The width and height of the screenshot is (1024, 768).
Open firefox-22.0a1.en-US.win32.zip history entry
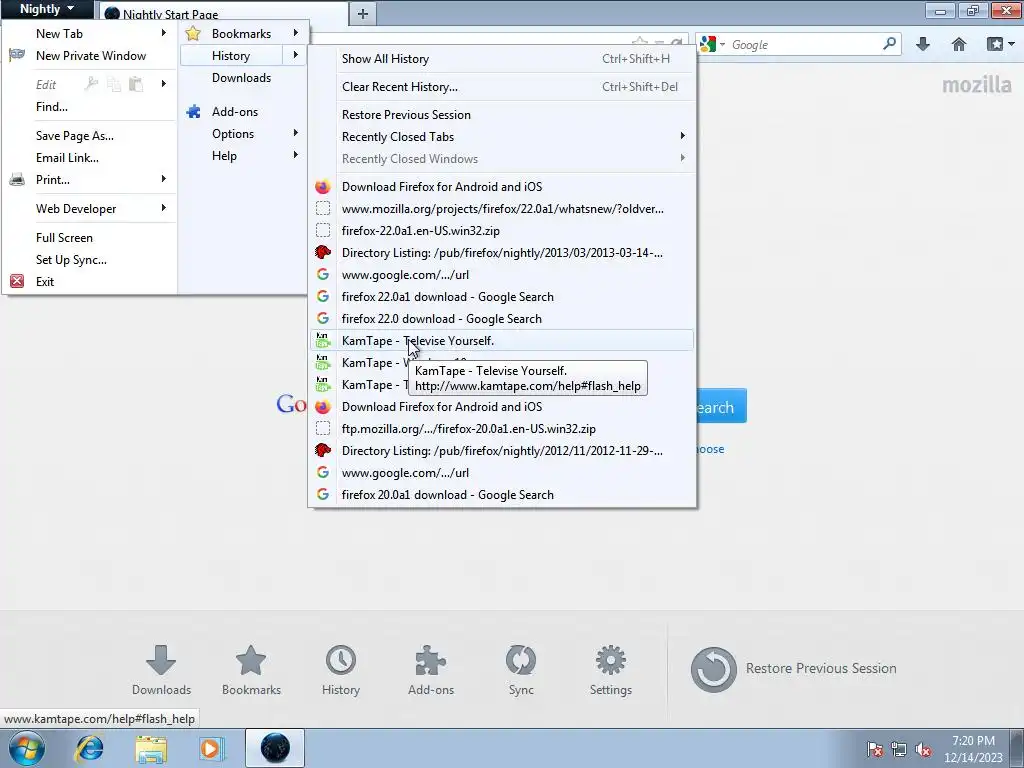[502, 231]
